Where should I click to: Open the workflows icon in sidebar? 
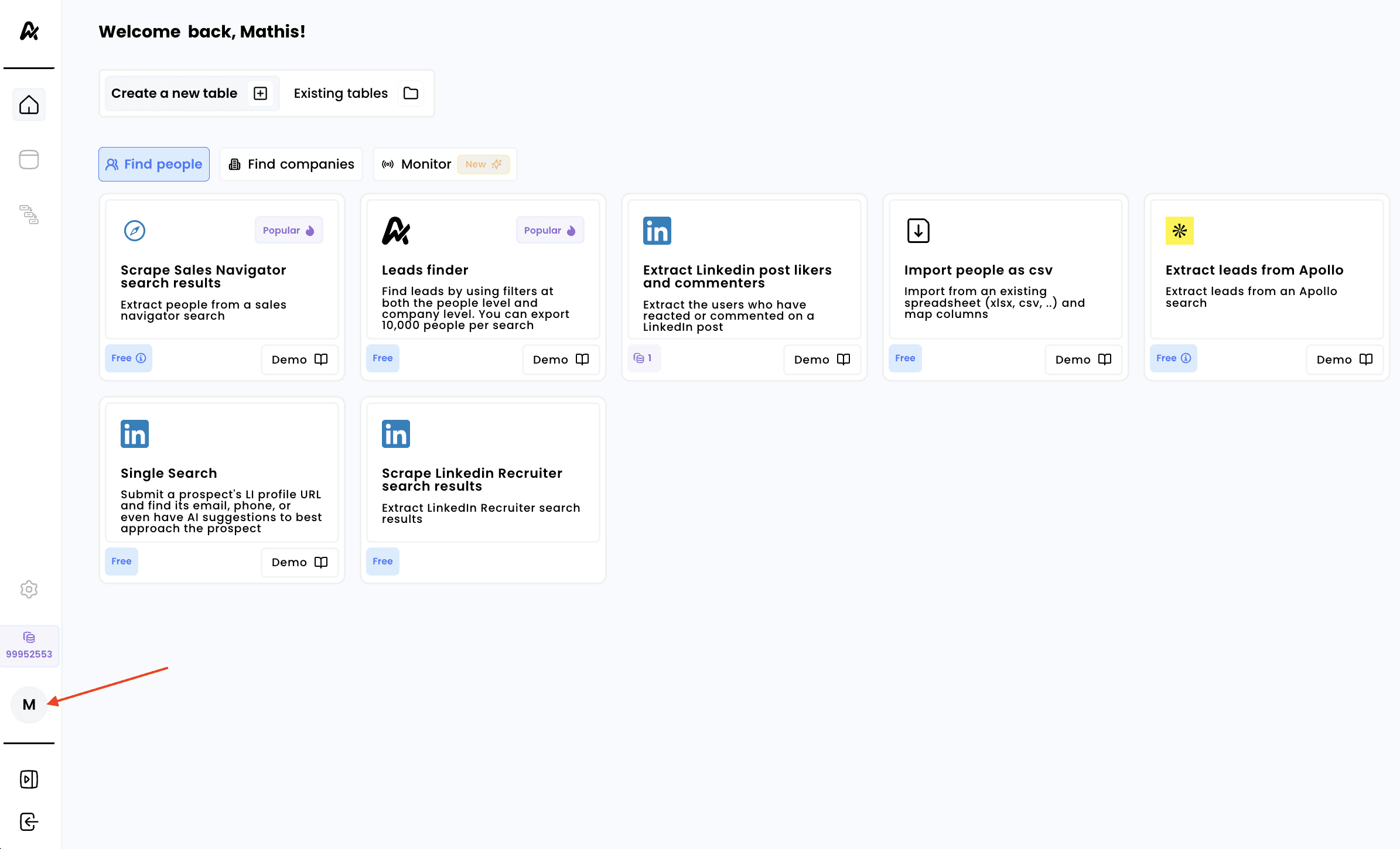[x=29, y=214]
